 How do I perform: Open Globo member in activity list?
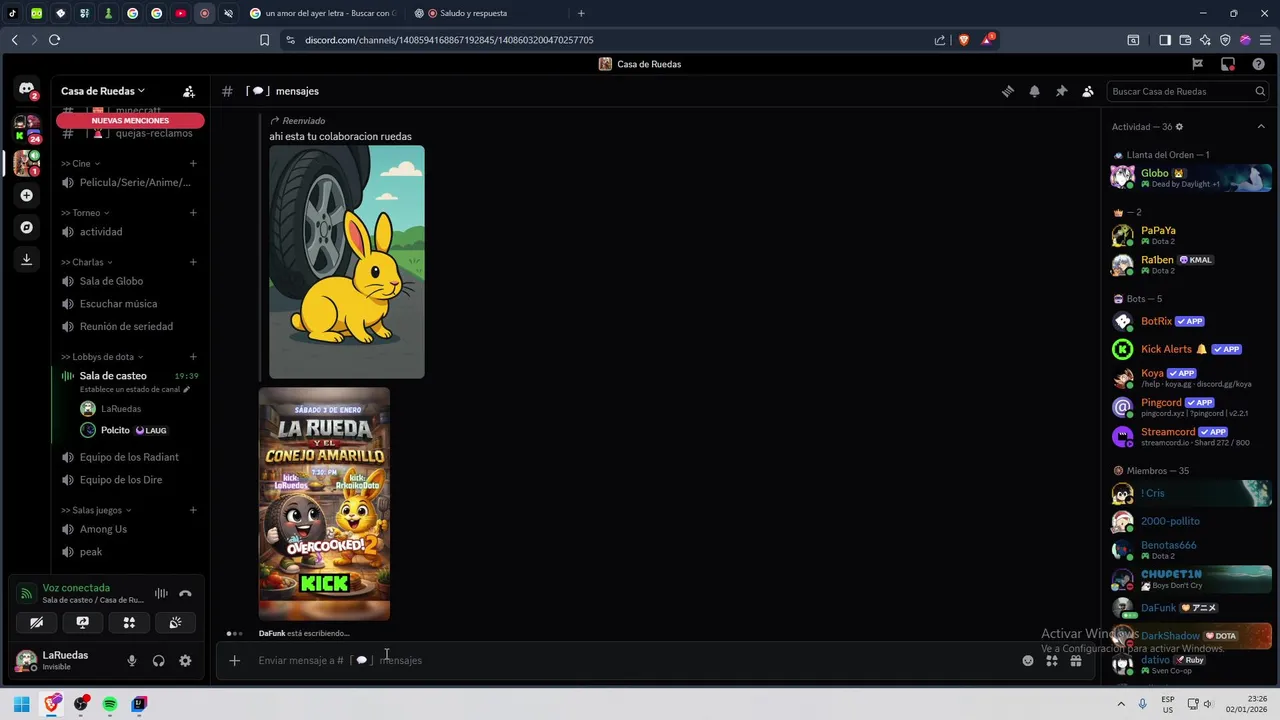tap(1190, 178)
